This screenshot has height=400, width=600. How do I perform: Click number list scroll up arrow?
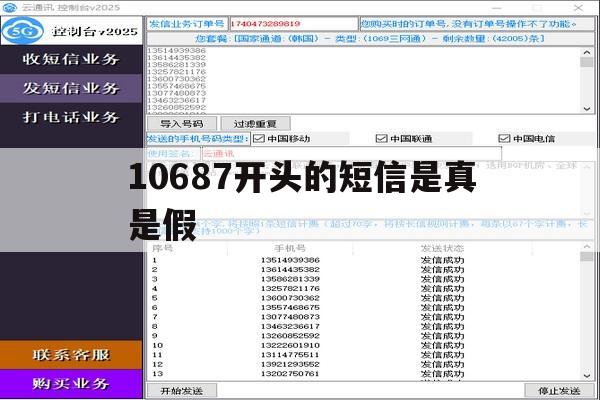(587, 52)
